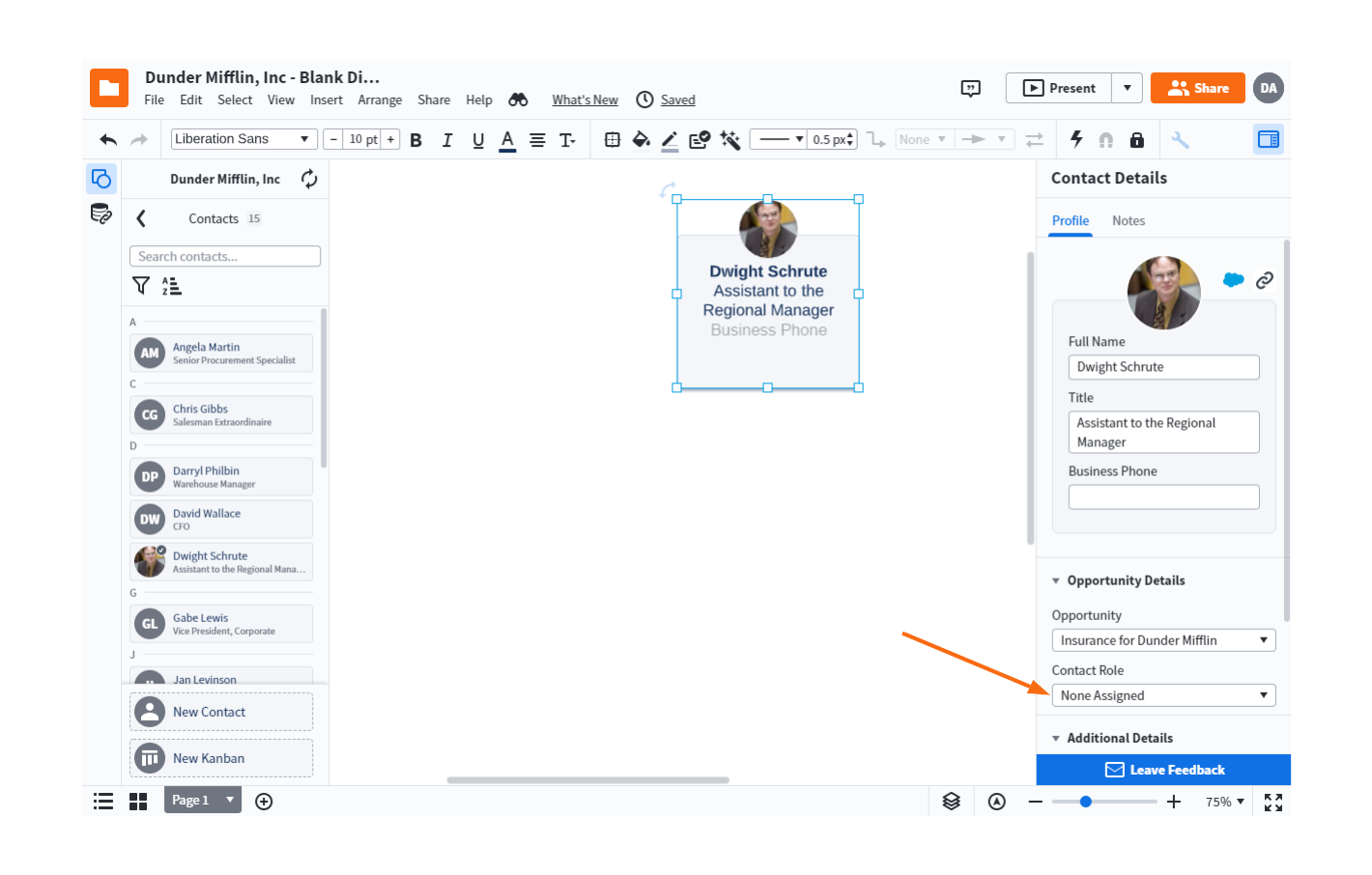Open the Present options dropdown arrow
The width and height of the screenshot is (1372, 875).
tap(1127, 88)
